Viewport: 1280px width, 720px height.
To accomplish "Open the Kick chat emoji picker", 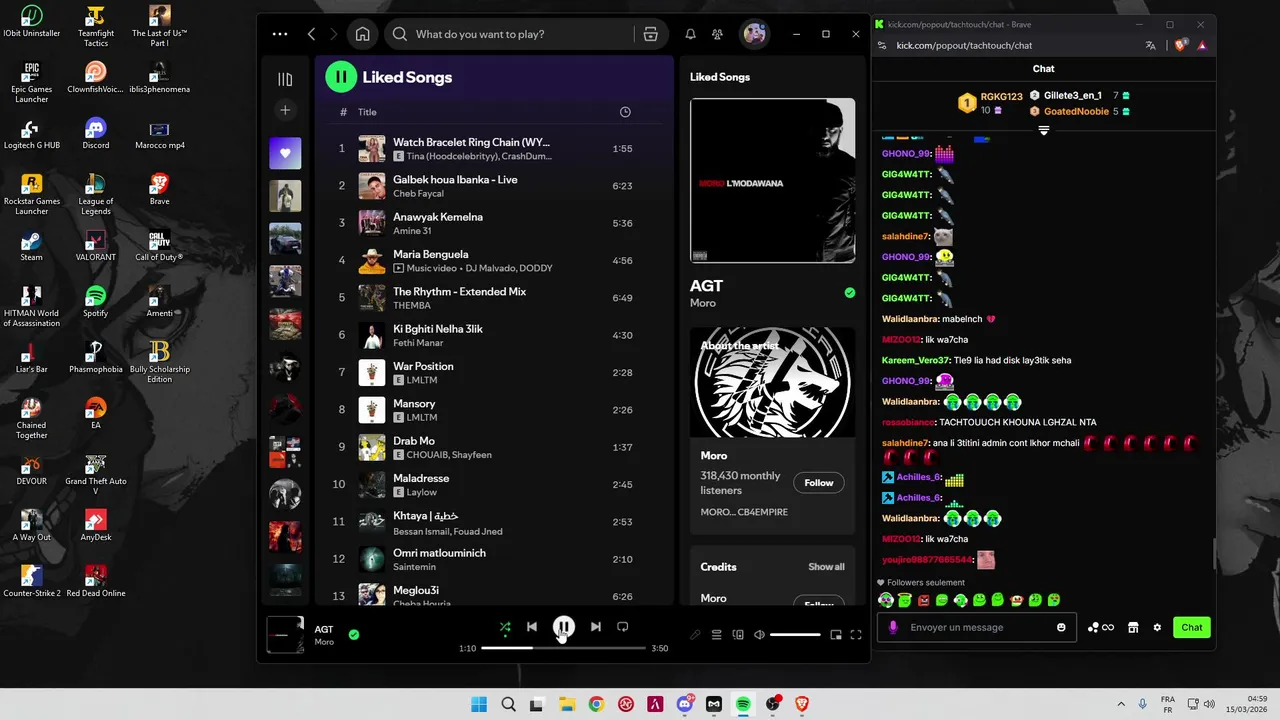I will point(1061,627).
